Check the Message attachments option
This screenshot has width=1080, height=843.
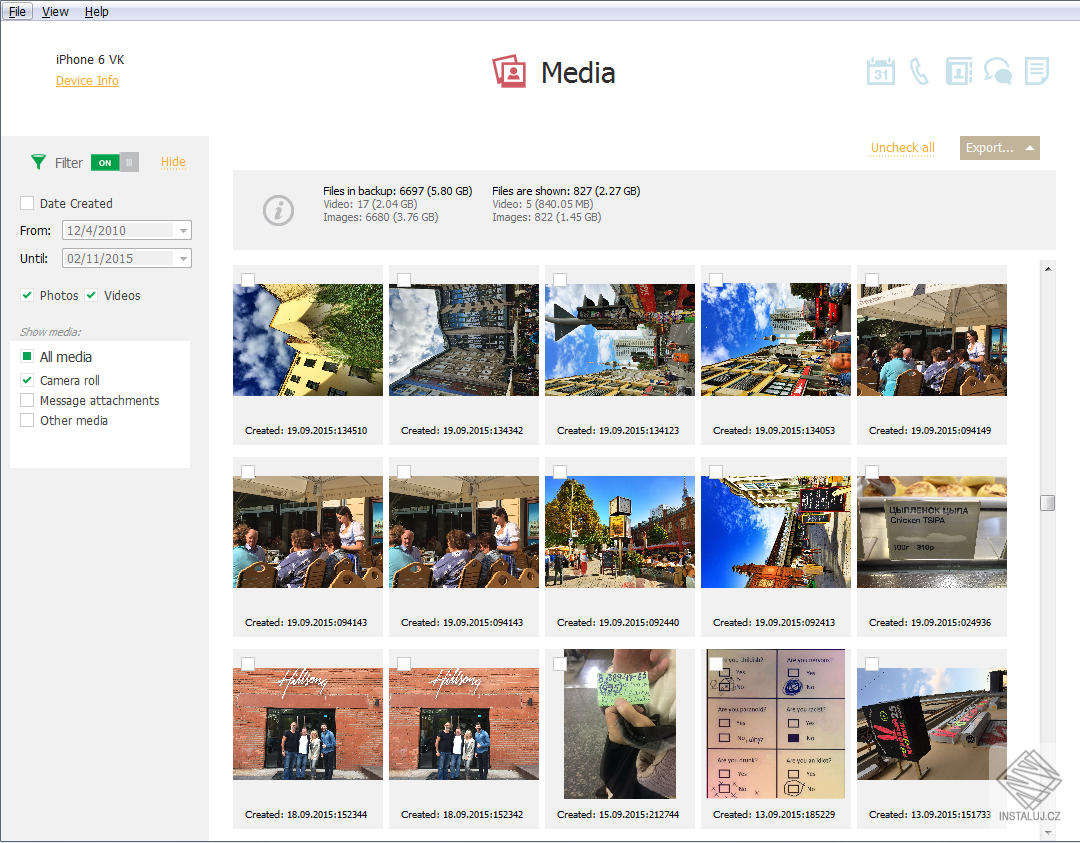coord(26,400)
